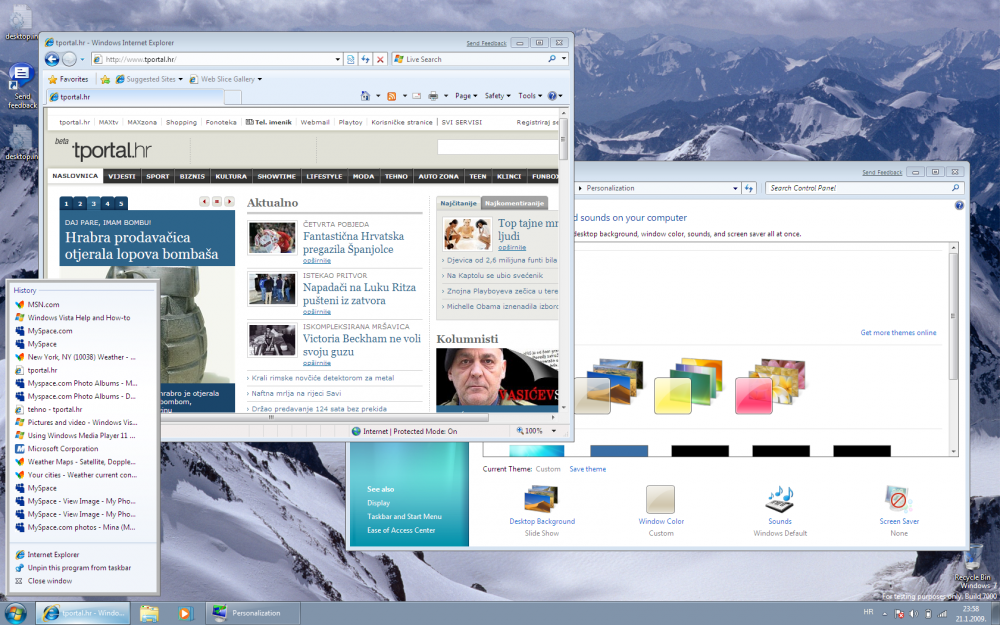Click 'Get more themes online' link
The image size is (1000, 625).
click(x=898, y=332)
